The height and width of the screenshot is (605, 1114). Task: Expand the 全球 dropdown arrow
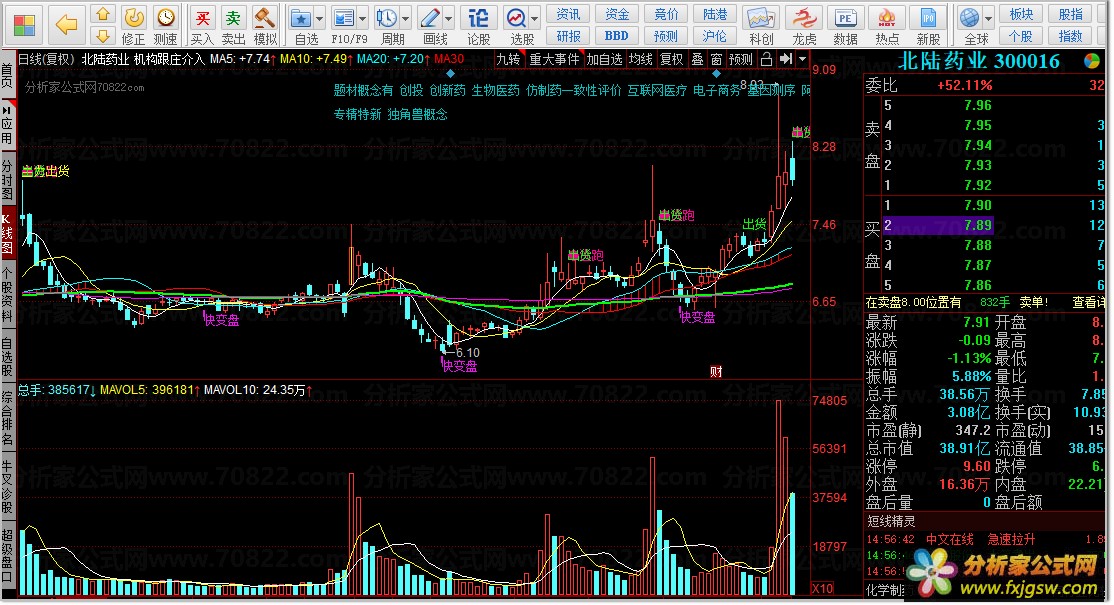[x=987, y=19]
